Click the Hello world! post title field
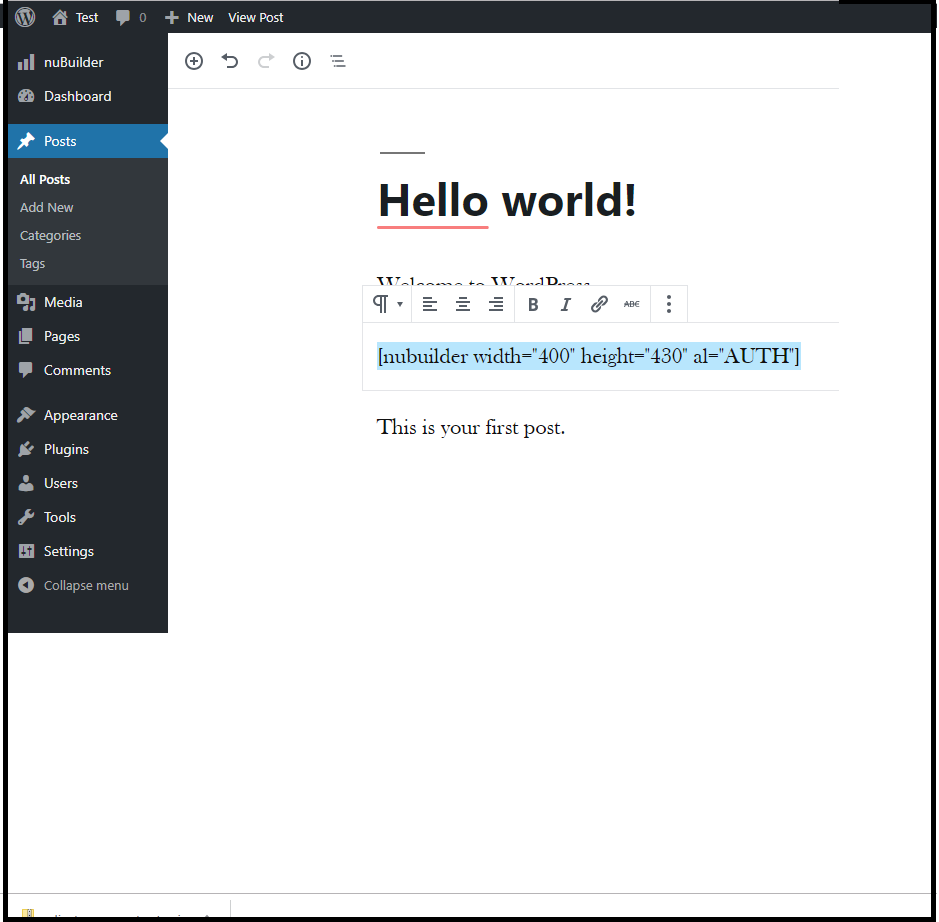Screen dimensions: 939x922 pyautogui.click(x=507, y=200)
